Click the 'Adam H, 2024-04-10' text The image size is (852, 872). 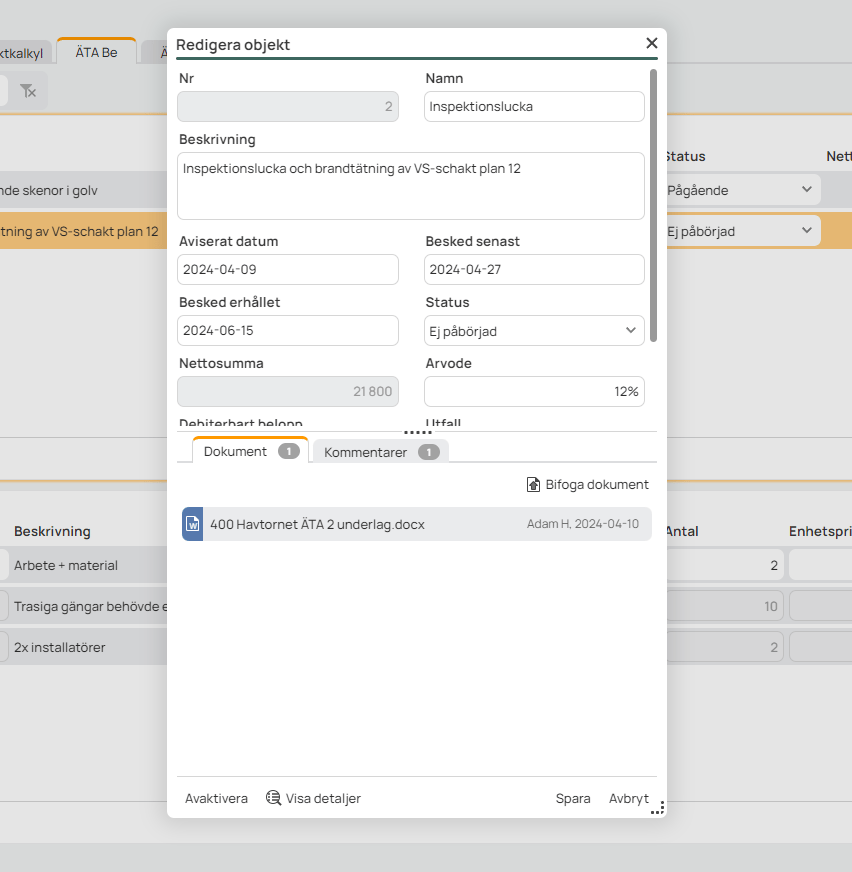[x=583, y=524]
